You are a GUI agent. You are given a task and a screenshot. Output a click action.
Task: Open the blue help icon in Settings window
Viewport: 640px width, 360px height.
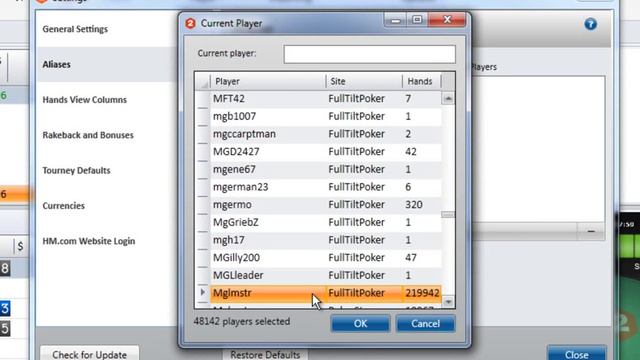590,24
